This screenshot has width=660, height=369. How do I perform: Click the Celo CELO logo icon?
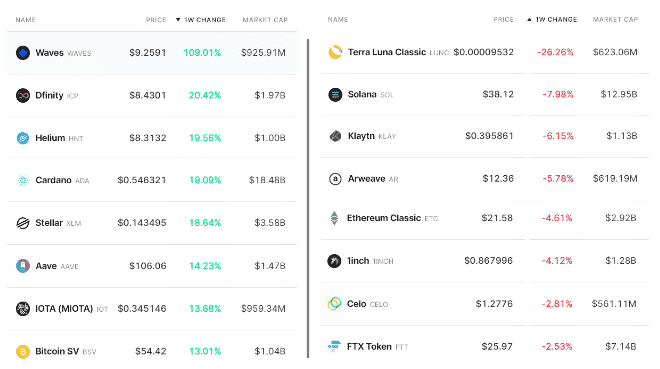point(334,304)
